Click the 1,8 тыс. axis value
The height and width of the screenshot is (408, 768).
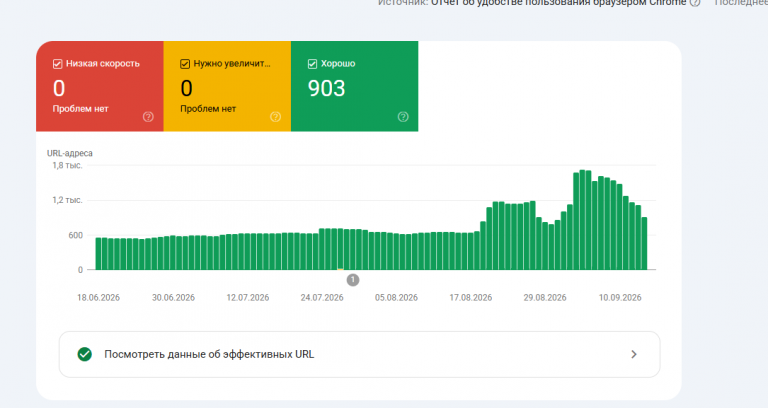coord(67,166)
